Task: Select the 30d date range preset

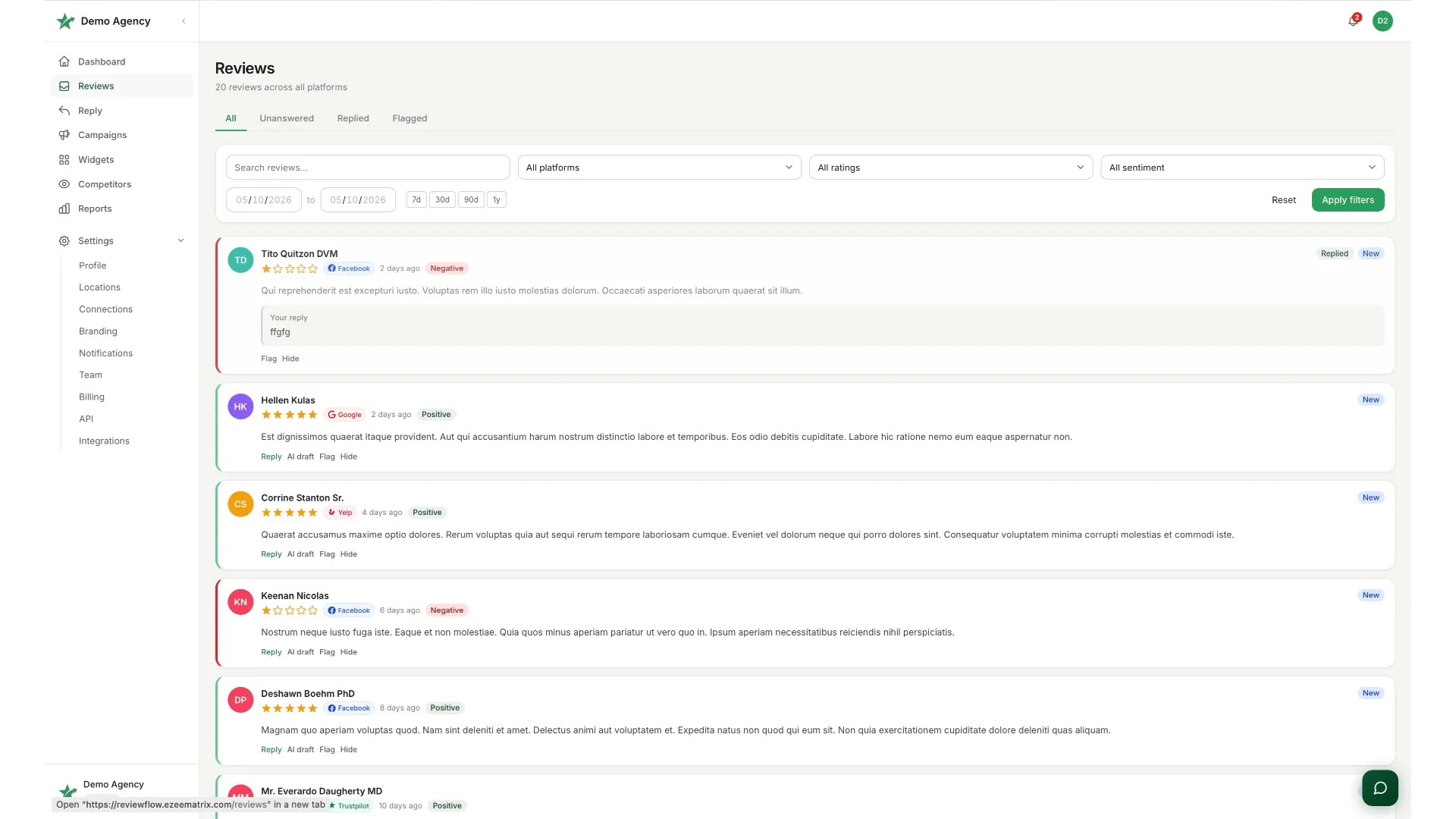Action: point(442,200)
